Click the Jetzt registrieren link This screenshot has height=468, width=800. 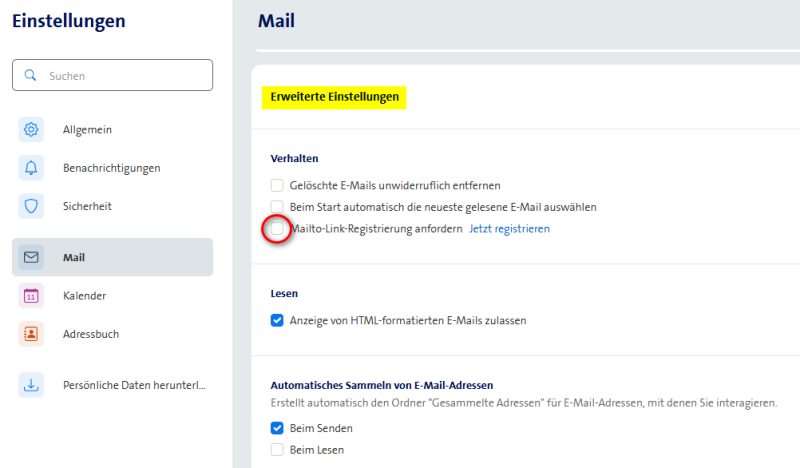click(509, 229)
